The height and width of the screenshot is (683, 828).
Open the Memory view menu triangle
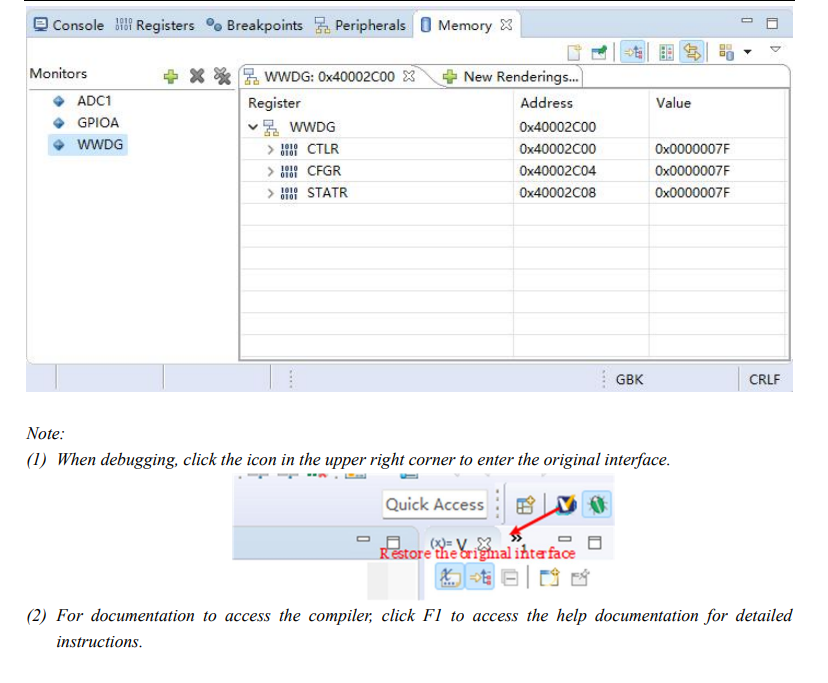pos(775,49)
